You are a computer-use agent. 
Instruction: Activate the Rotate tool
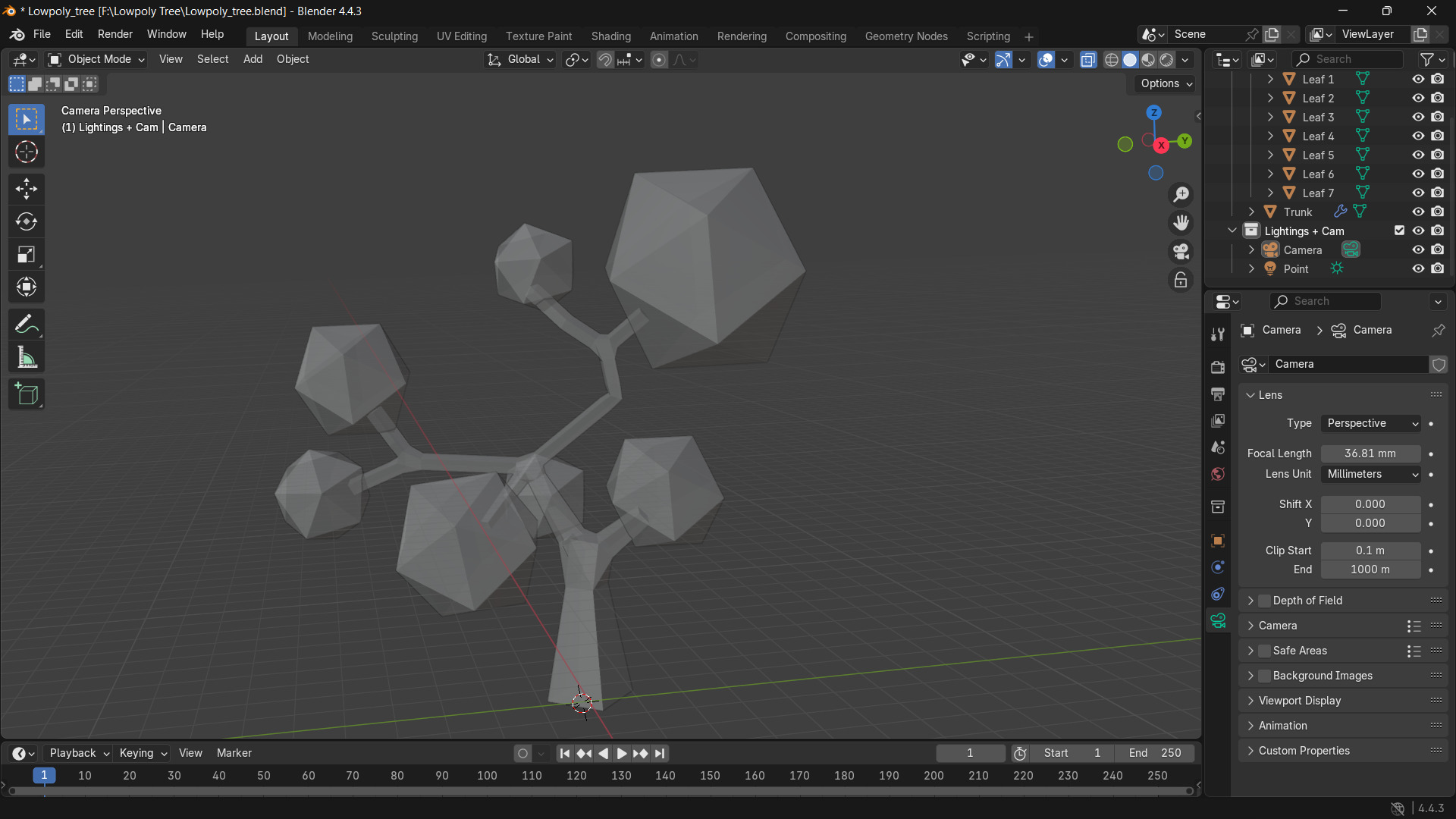coord(27,221)
